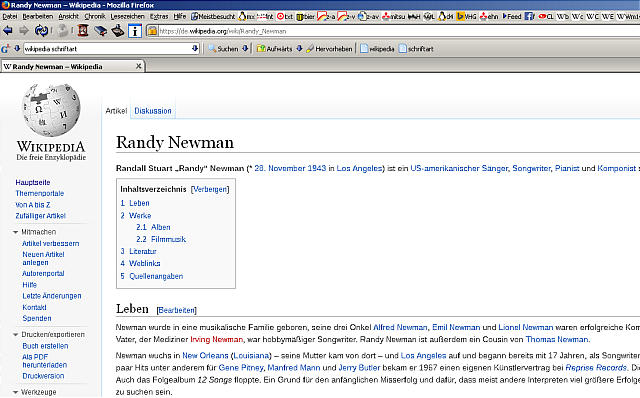Open the Facebook bookmark icon

coord(529,16)
